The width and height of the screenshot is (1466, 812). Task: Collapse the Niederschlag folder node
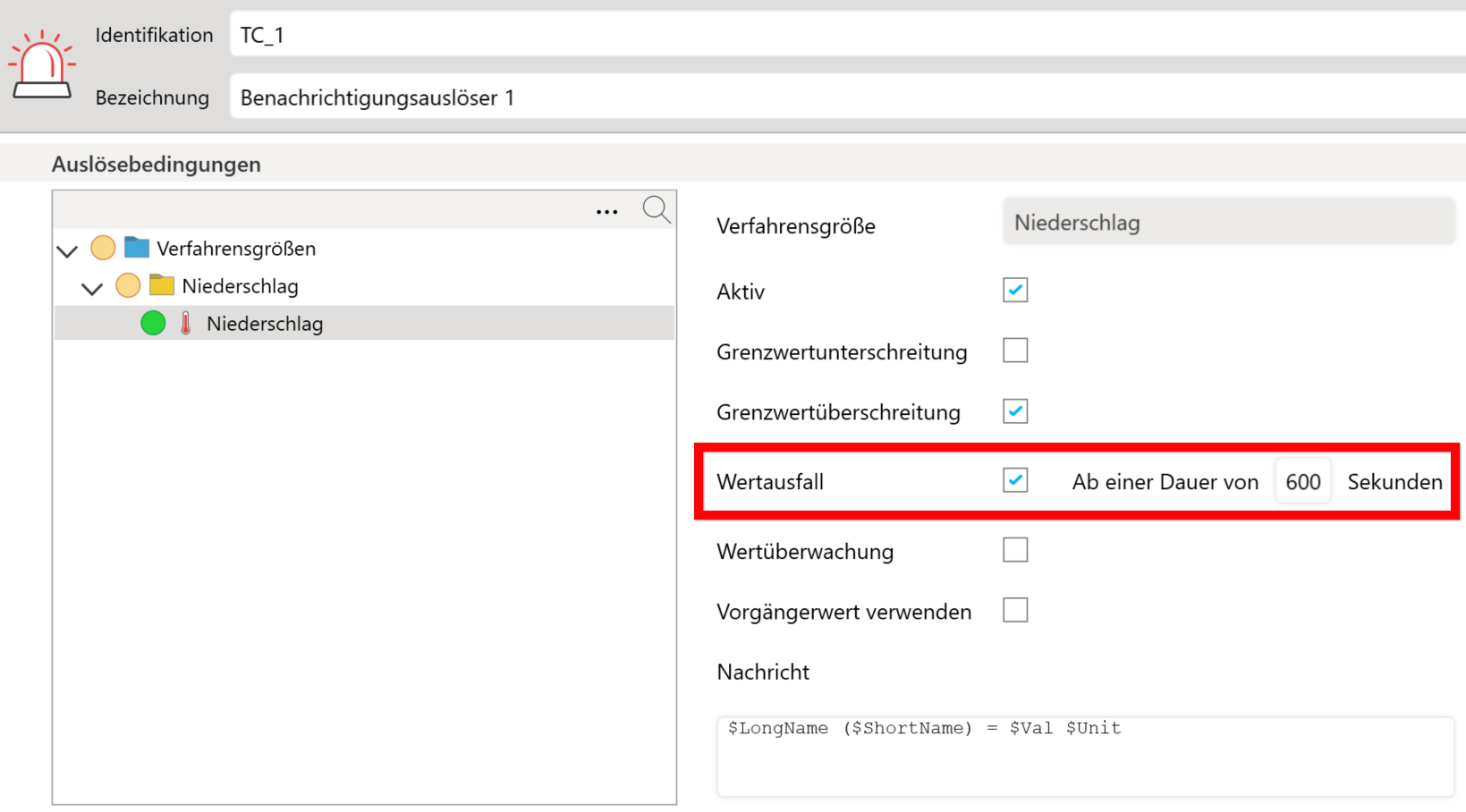(92, 288)
